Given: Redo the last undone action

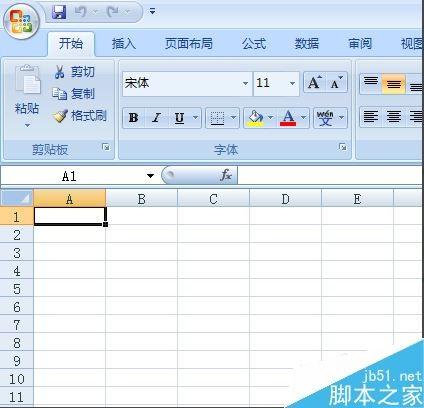Looking at the screenshot, I should [x=113, y=12].
